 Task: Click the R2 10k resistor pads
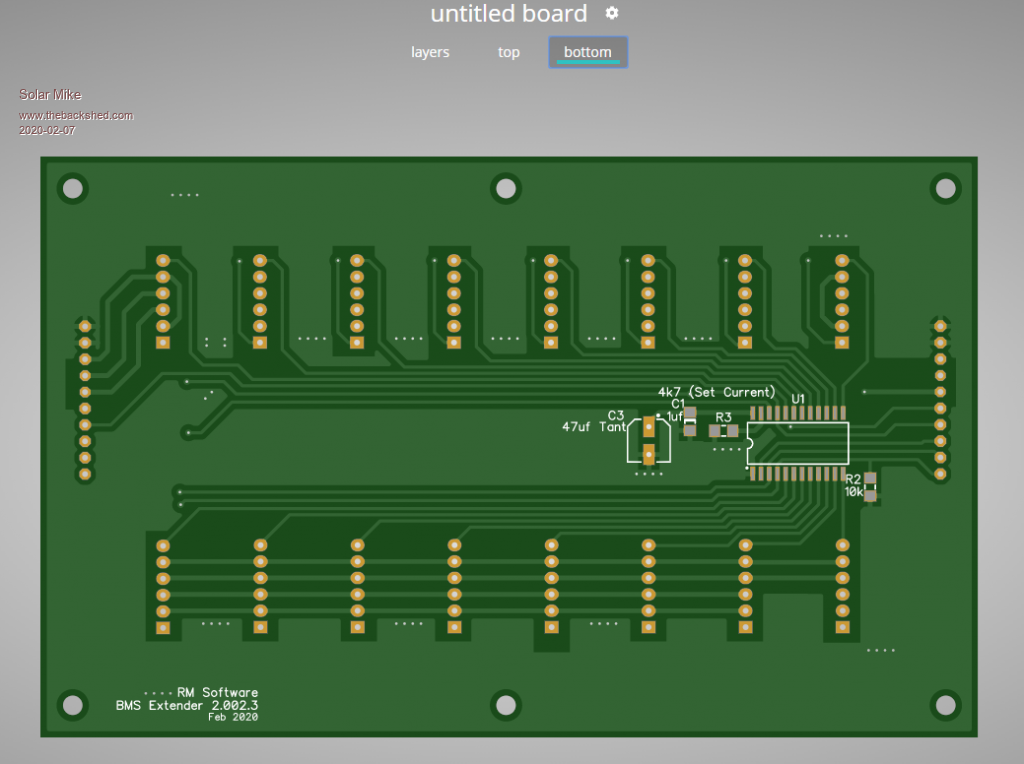pos(870,486)
